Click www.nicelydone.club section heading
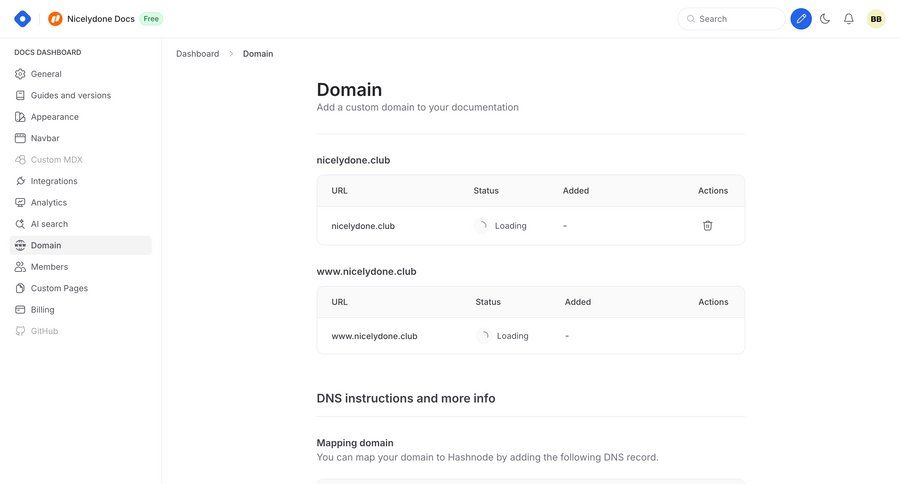Image resolution: width=900 pixels, height=484 pixels. [366, 272]
